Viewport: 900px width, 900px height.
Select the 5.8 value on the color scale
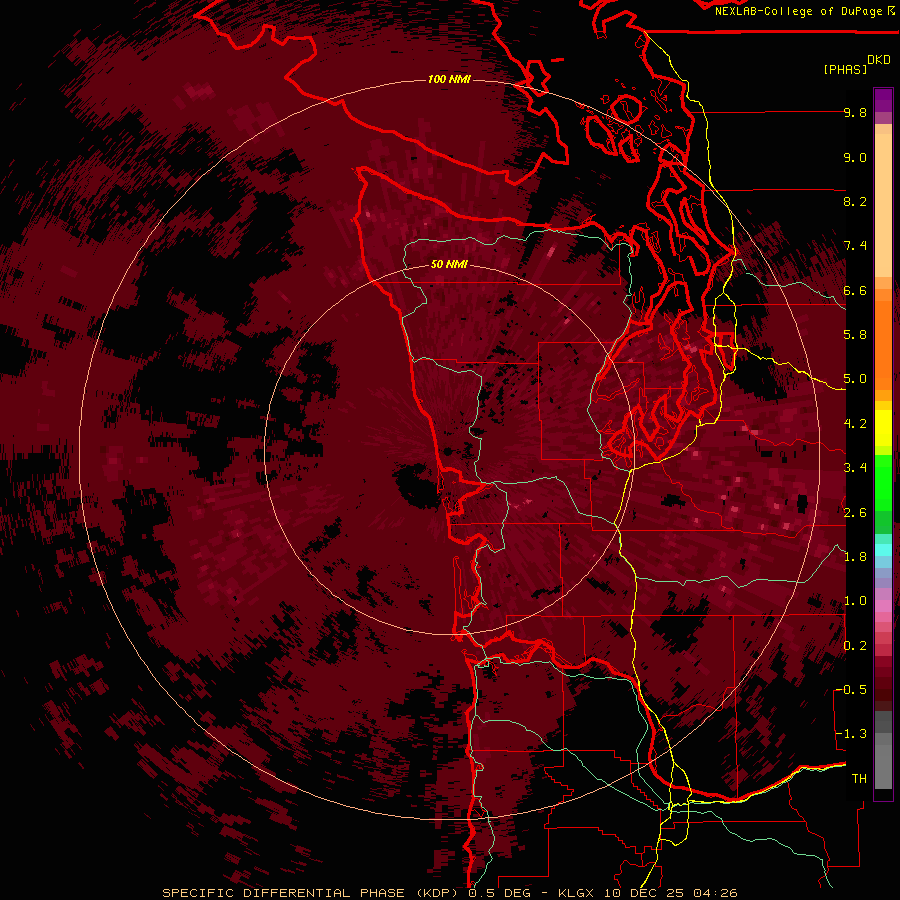(x=855, y=335)
